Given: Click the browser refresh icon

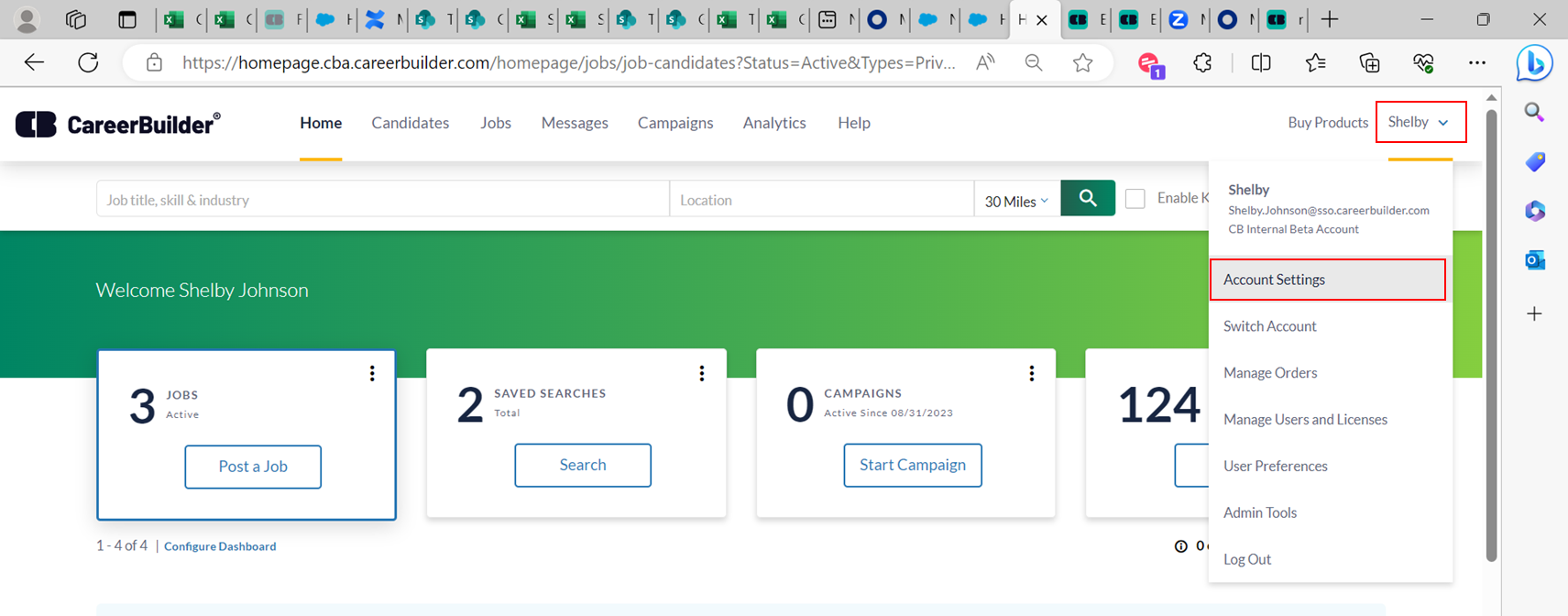Looking at the screenshot, I should coord(88,62).
